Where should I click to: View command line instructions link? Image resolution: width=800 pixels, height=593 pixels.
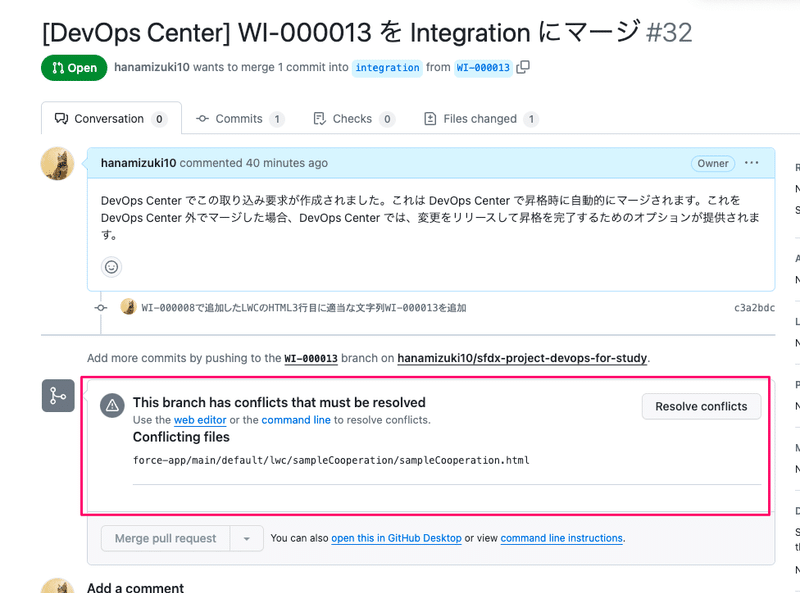click(x=561, y=538)
